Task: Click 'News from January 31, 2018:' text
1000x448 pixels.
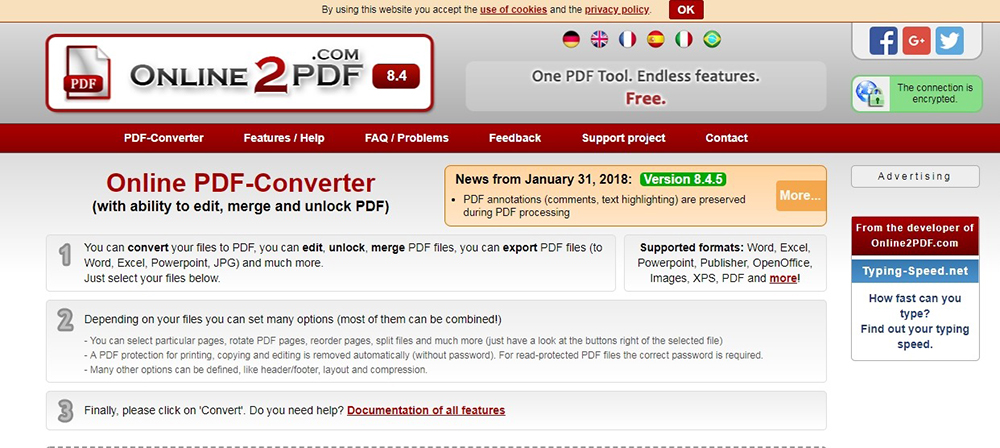Action: [543, 179]
